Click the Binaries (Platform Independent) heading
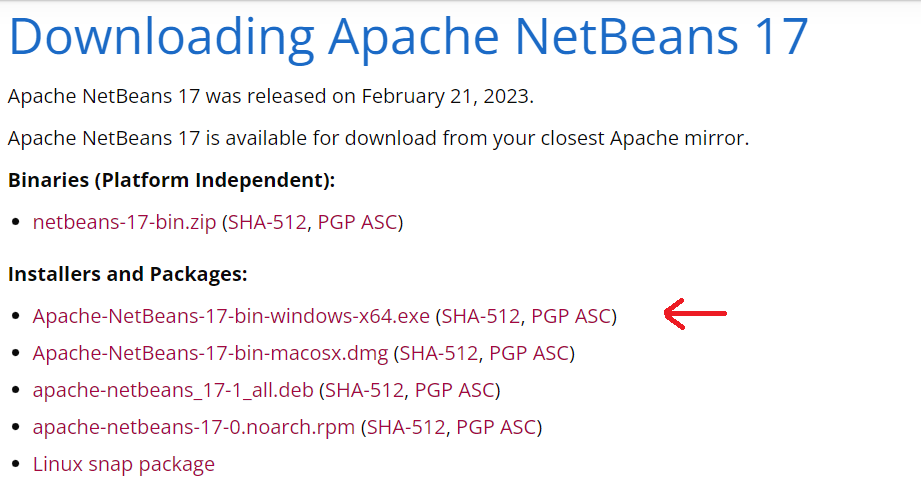 point(171,181)
